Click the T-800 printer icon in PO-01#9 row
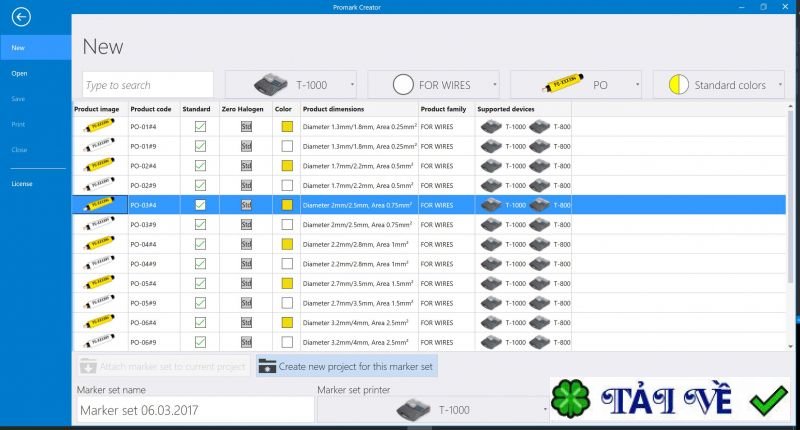 (x=539, y=146)
